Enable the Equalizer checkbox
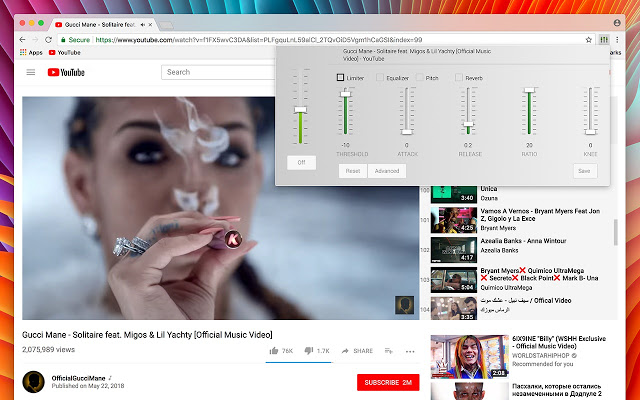This screenshot has height=400, width=640. coord(380,77)
